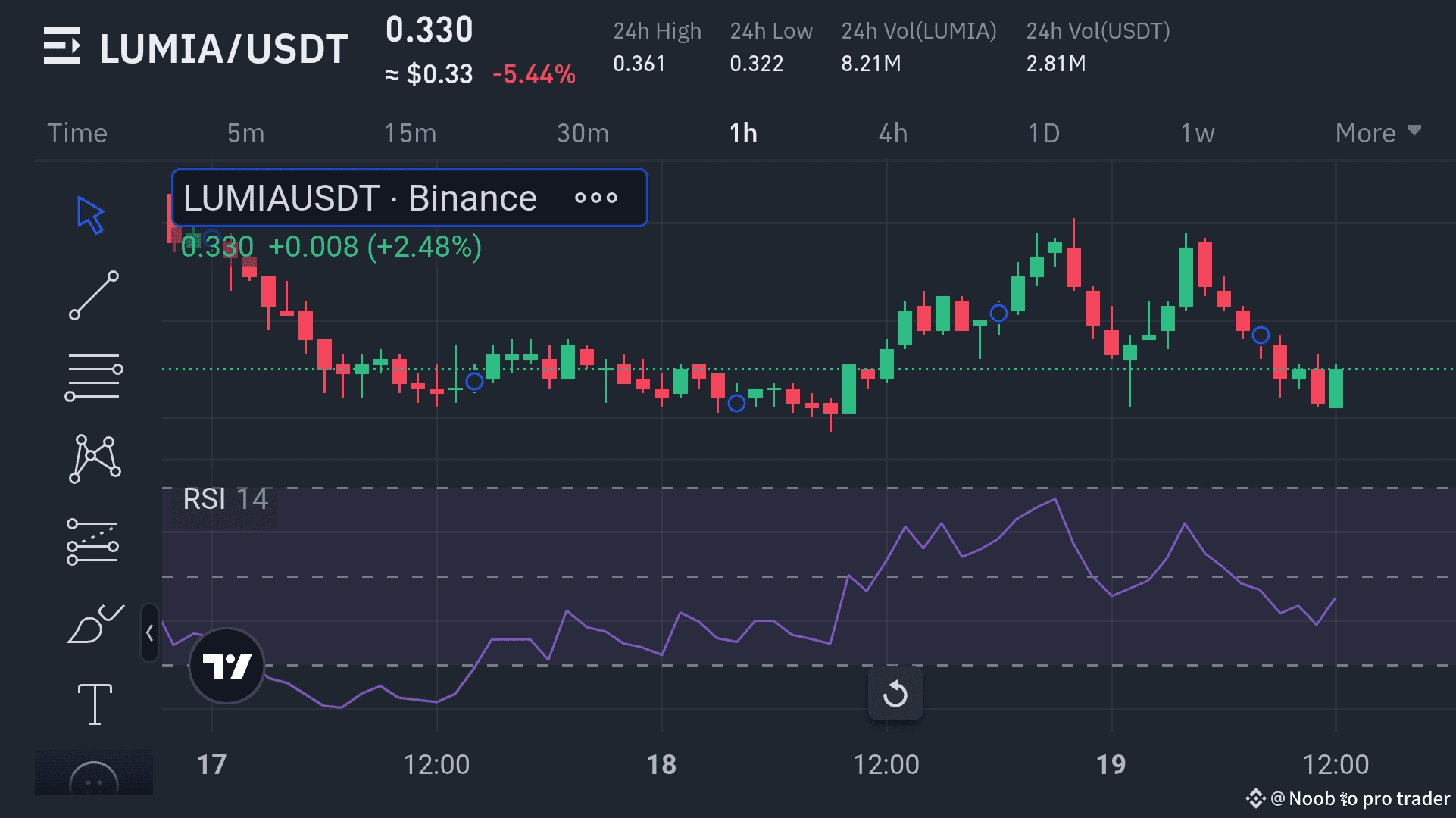Click the LUMIA/USDT pair title

click(223, 48)
